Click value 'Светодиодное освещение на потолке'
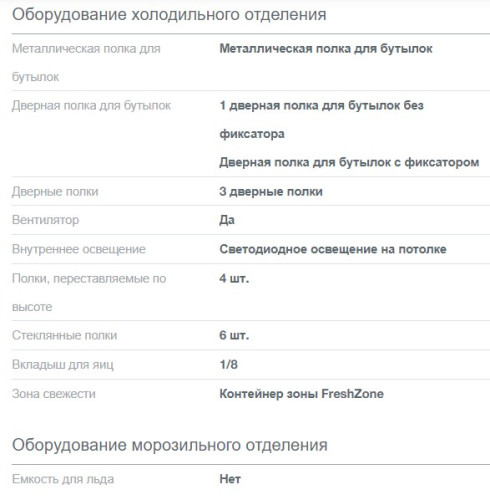This screenshot has height=500, width=490. pos(333,249)
